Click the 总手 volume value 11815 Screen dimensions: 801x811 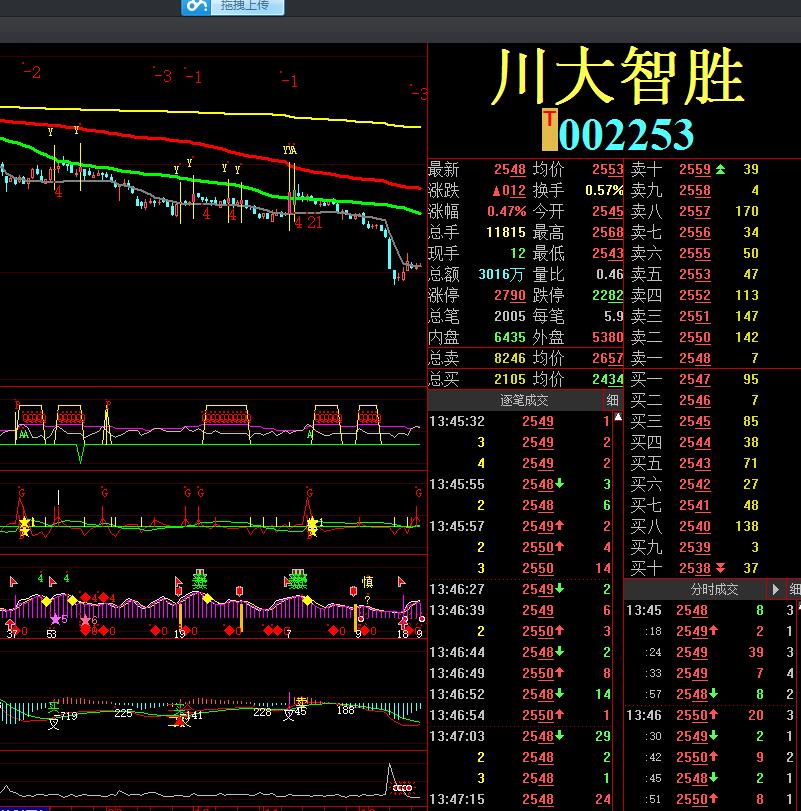[506, 233]
